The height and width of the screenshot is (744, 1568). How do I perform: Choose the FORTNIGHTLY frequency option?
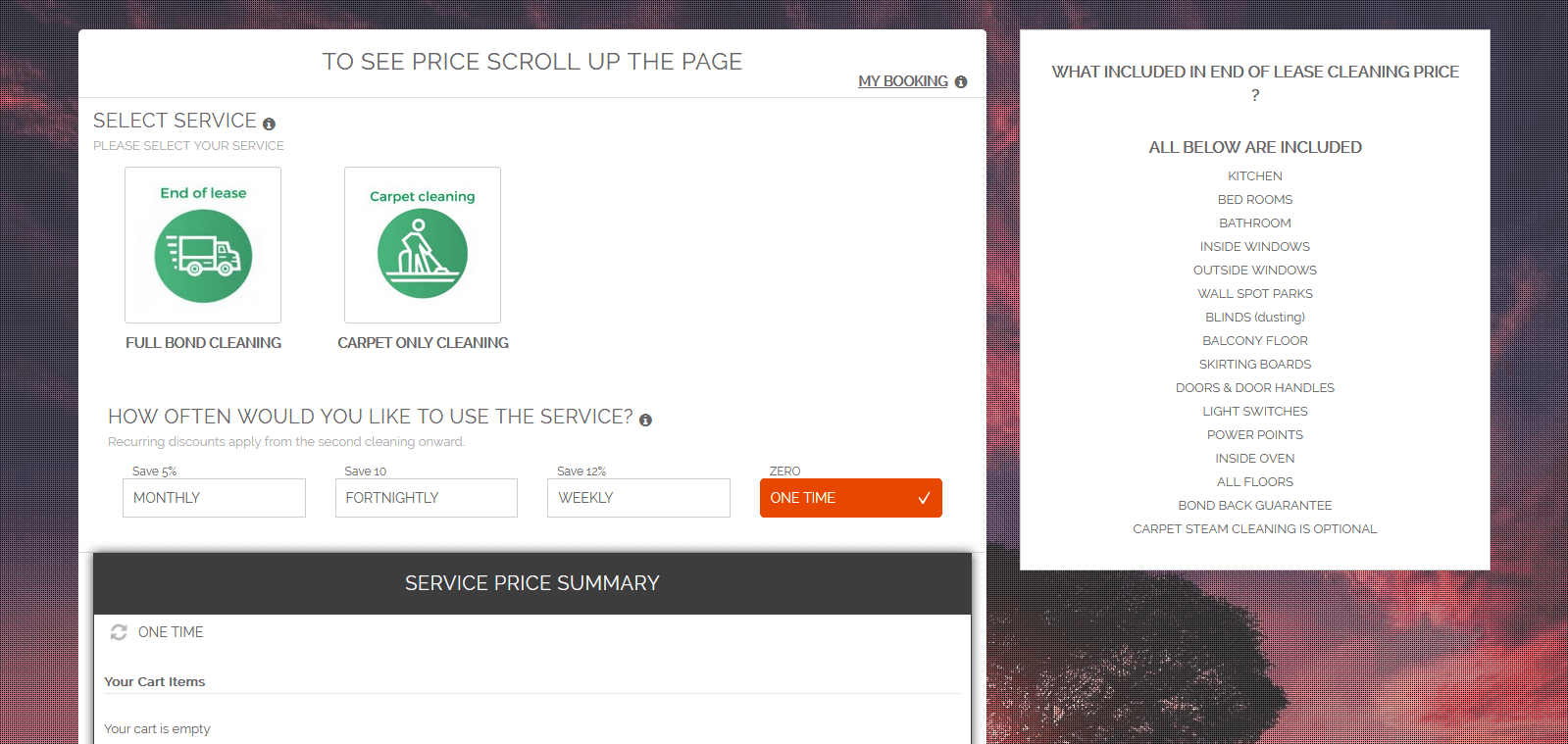coord(427,498)
